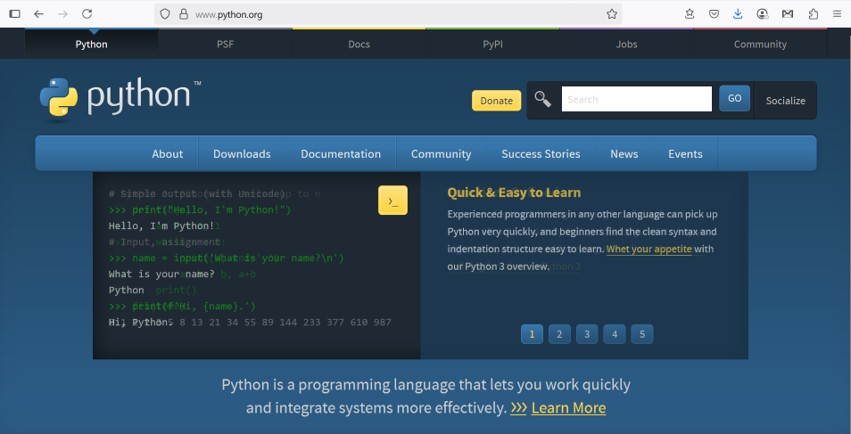Select the Community top tab
The width and height of the screenshot is (851, 434).
click(x=760, y=44)
